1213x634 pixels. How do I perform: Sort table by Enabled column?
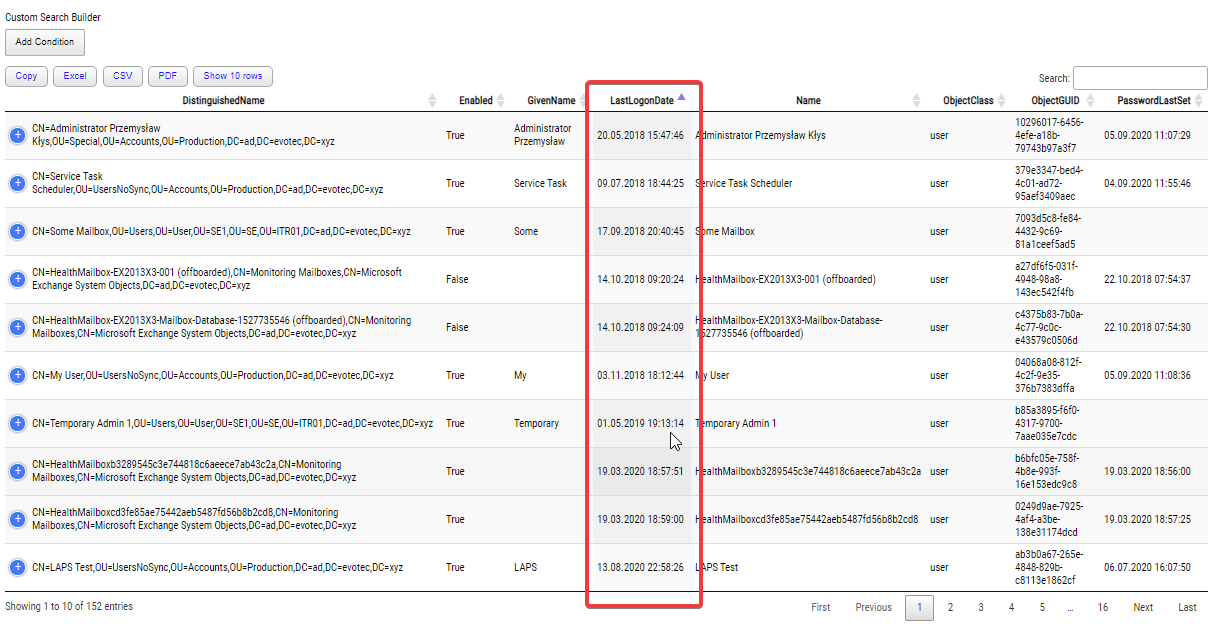click(475, 100)
